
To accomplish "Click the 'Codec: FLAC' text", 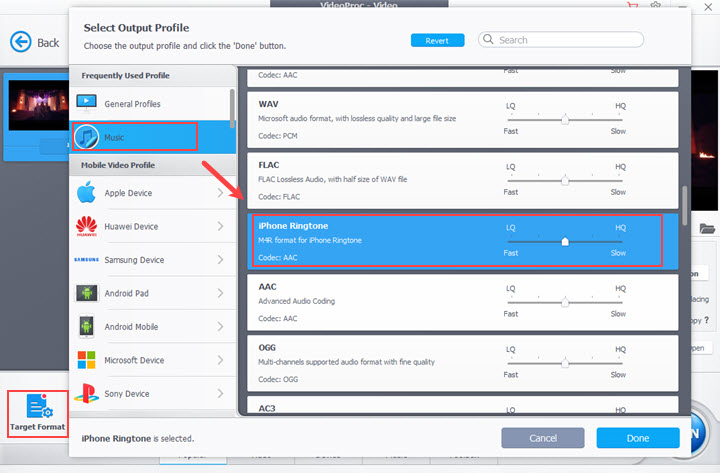I will click(x=279, y=197).
